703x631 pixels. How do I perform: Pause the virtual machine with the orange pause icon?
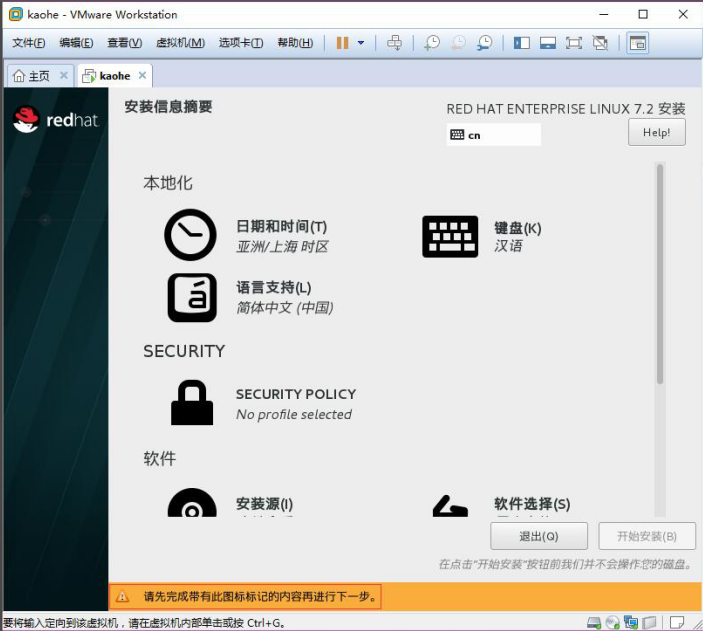[343, 43]
